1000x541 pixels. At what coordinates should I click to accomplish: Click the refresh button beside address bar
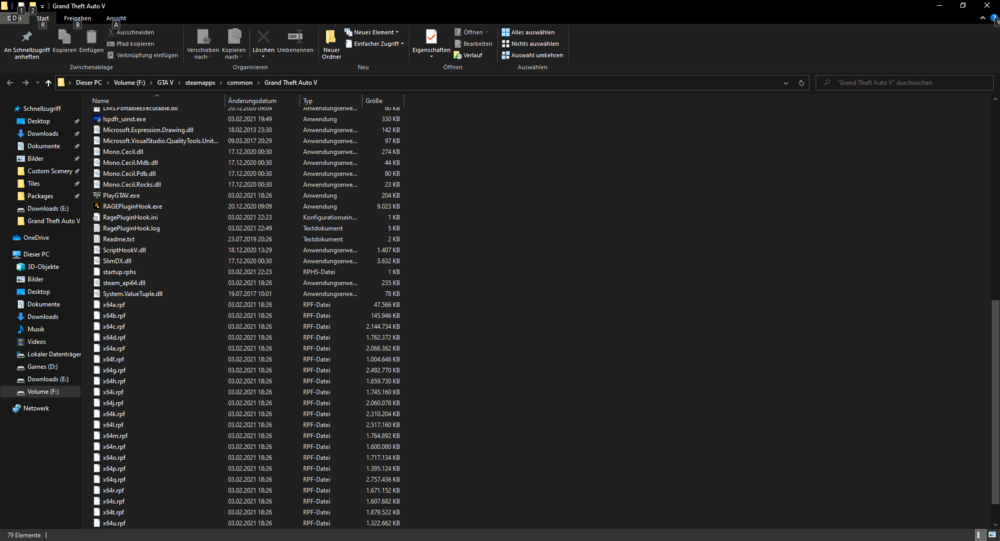pos(801,82)
